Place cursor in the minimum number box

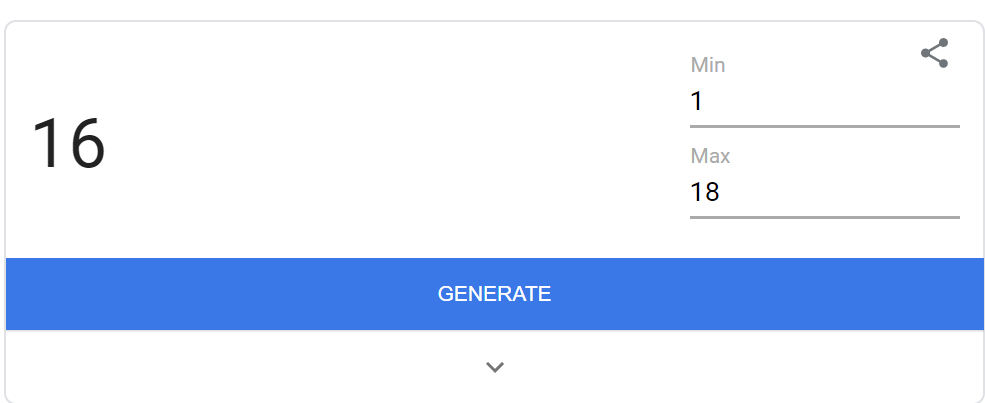(825, 102)
